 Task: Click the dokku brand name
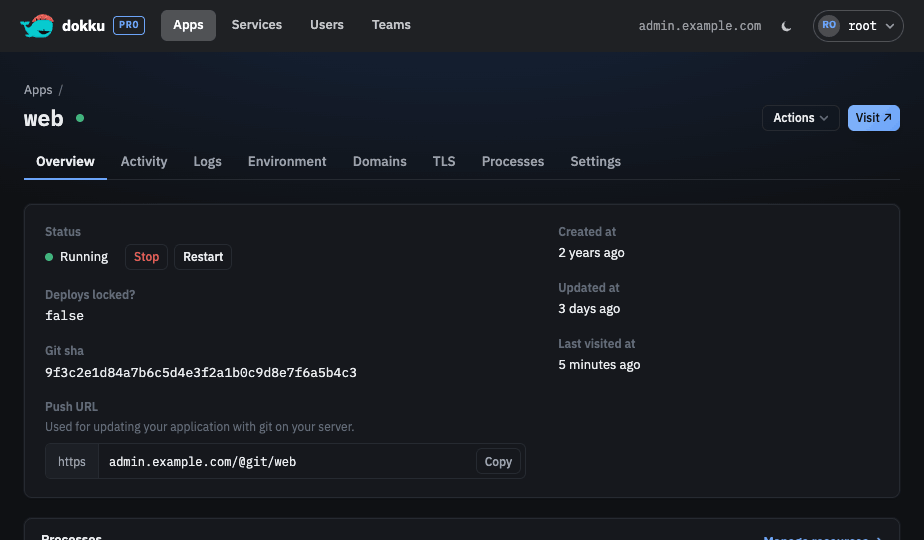click(x=83, y=26)
